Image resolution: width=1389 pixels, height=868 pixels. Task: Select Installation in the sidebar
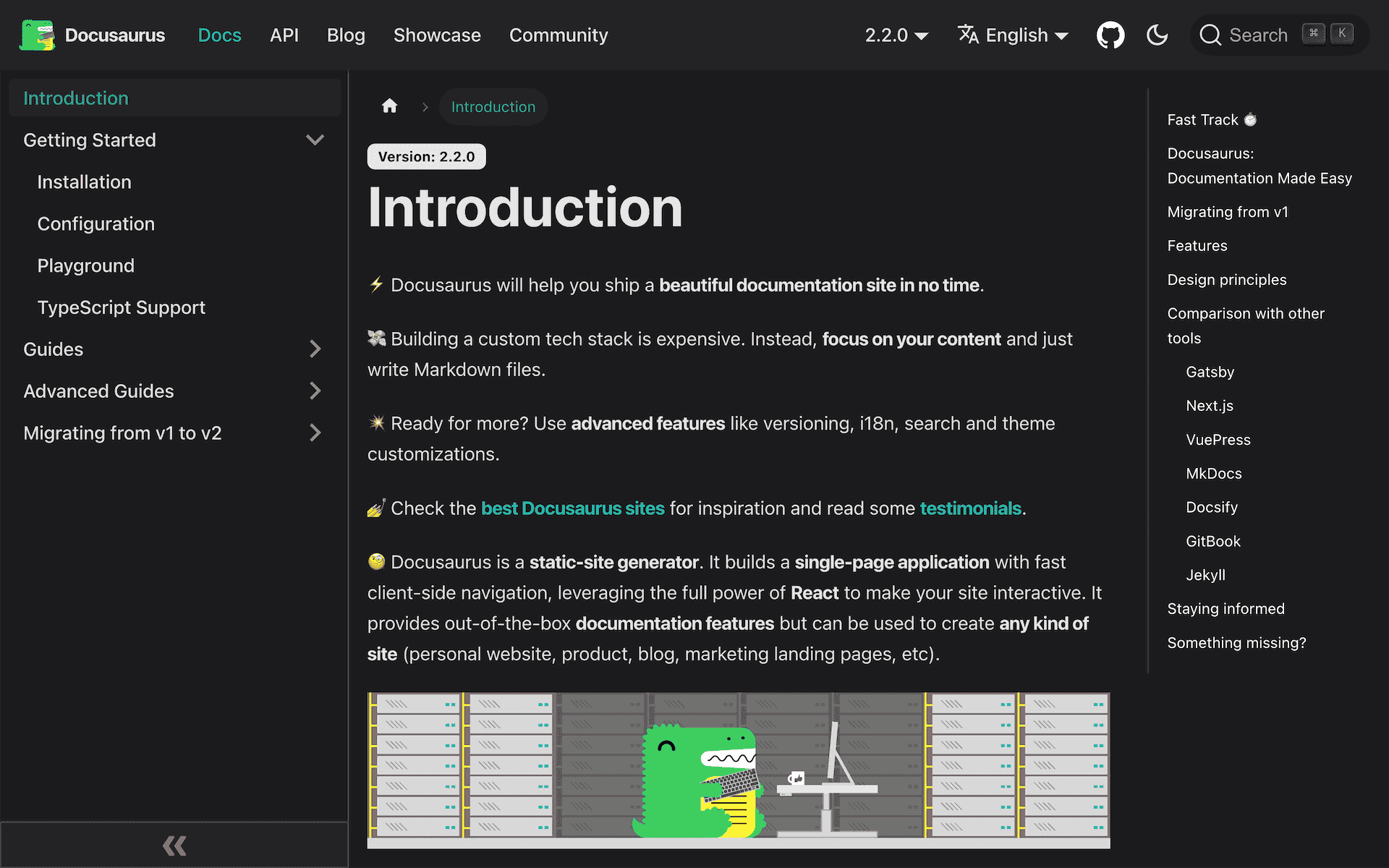click(x=84, y=182)
